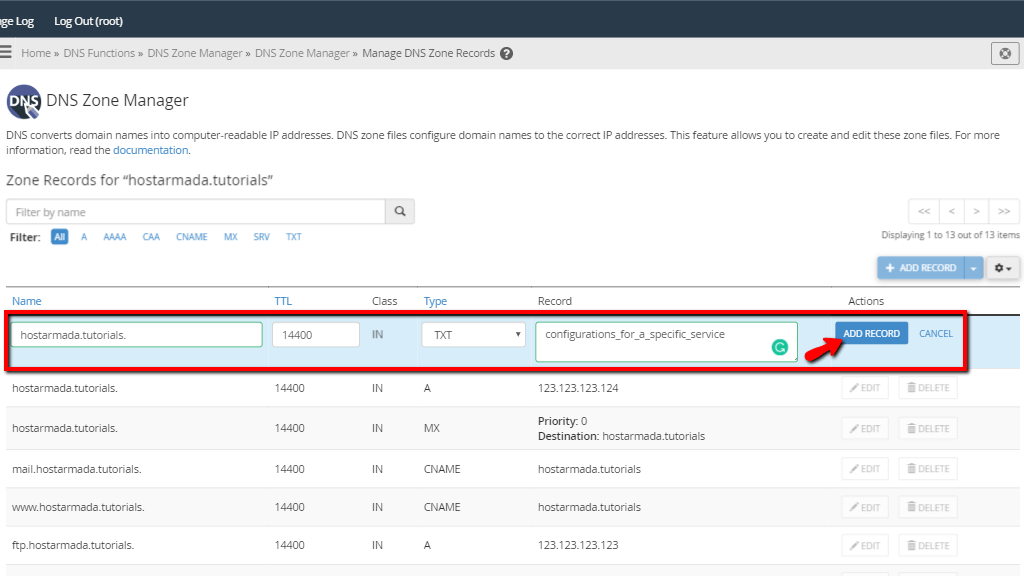Filter records by TXT type
Image resolution: width=1024 pixels, height=576 pixels.
(294, 237)
